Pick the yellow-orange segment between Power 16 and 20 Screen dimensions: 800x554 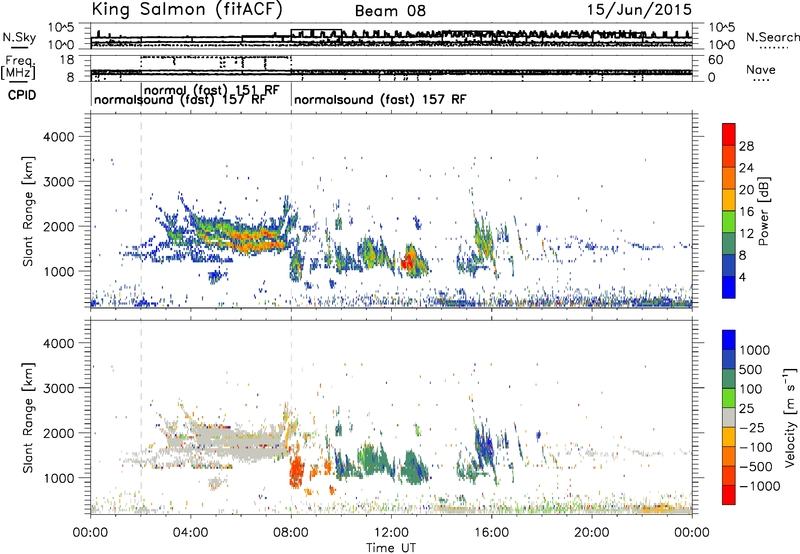coord(729,199)
